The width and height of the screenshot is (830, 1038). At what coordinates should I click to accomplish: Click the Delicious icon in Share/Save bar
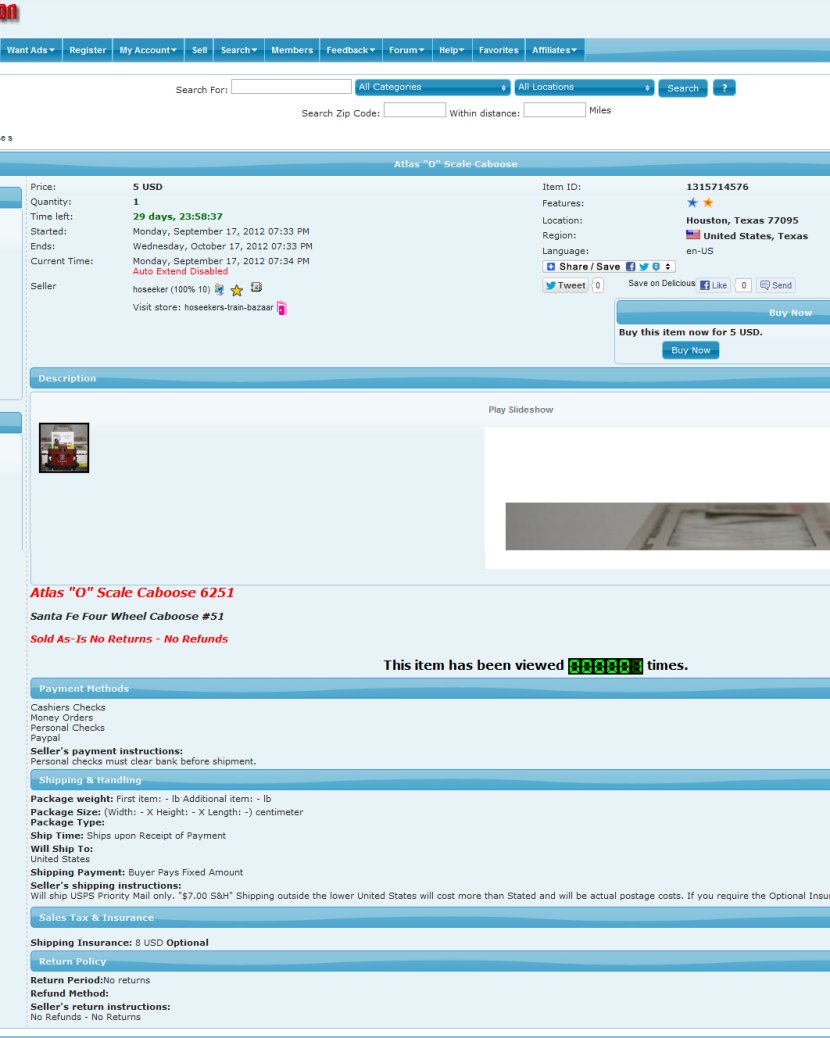click(x=655, y=267)
